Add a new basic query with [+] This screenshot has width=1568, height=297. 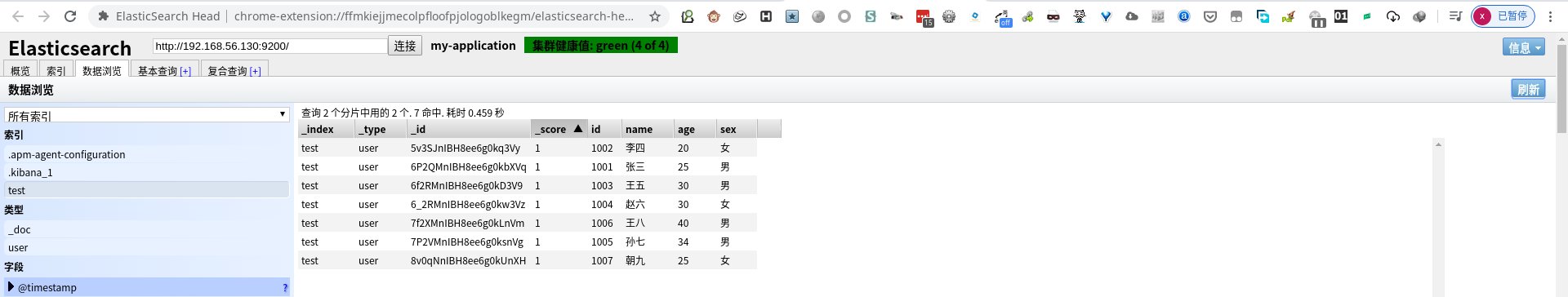185,71
